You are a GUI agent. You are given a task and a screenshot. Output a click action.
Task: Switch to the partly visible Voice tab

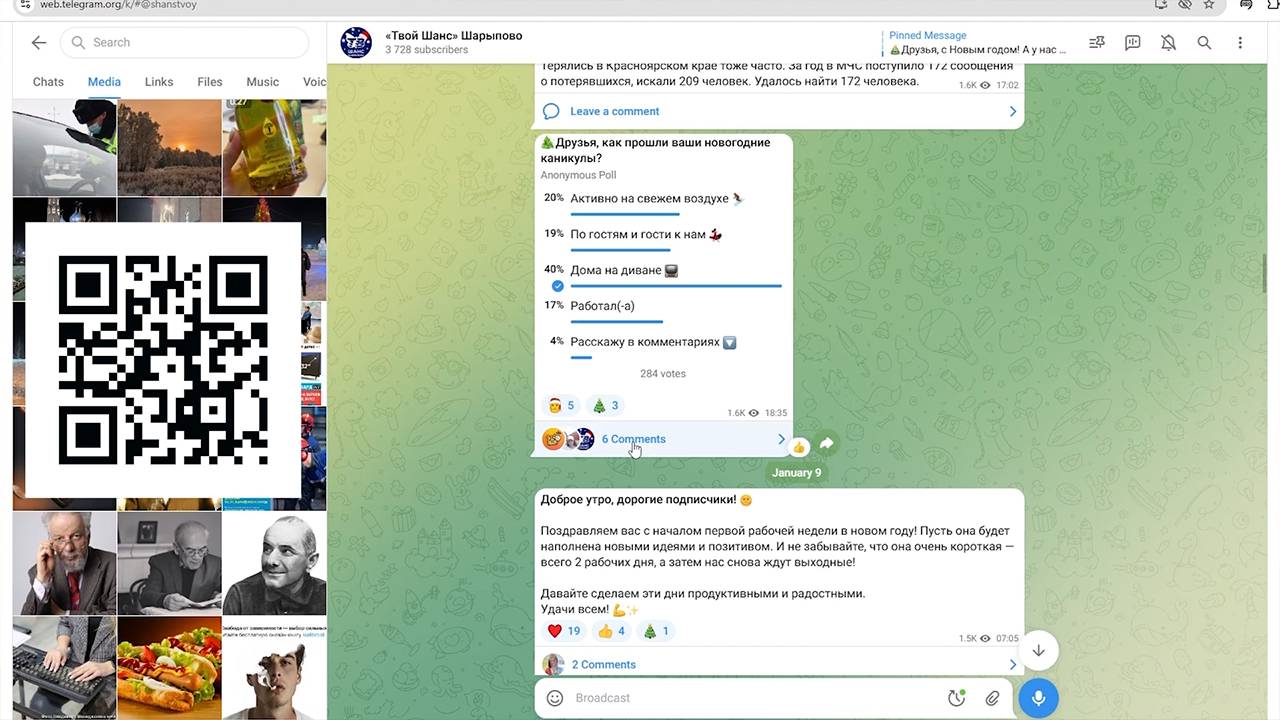314,82
